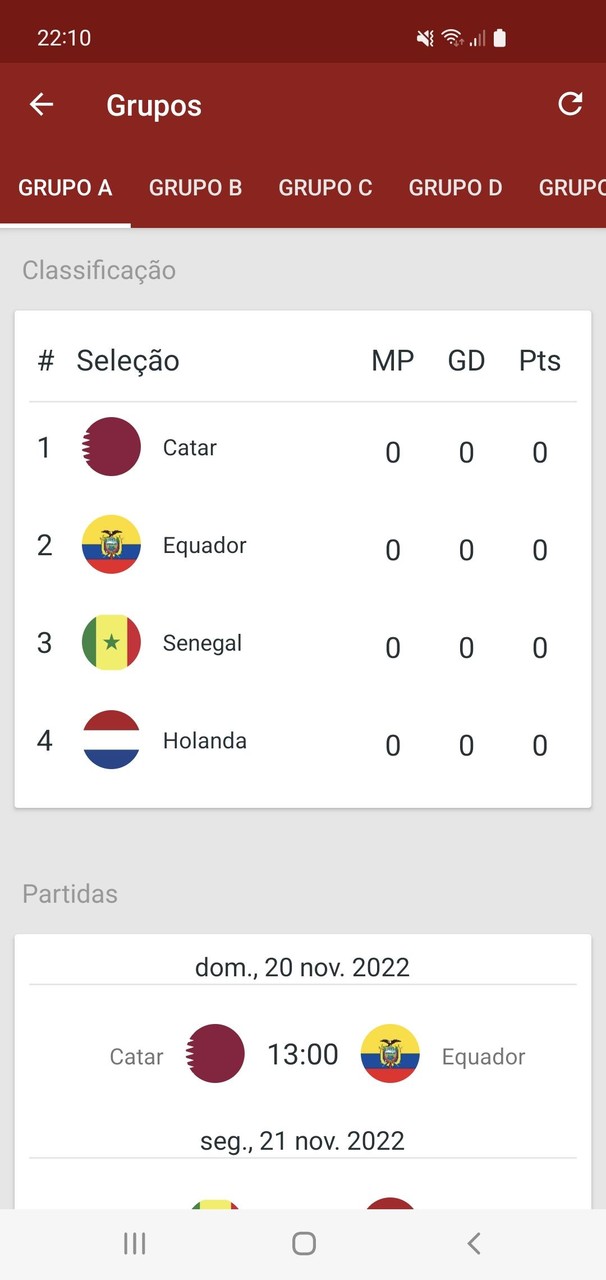Viewport: 606px width, 1280px height.
Task: Tap the back arrow in the Grupos header
Action: pyautogui.click(x=41, y=104)
